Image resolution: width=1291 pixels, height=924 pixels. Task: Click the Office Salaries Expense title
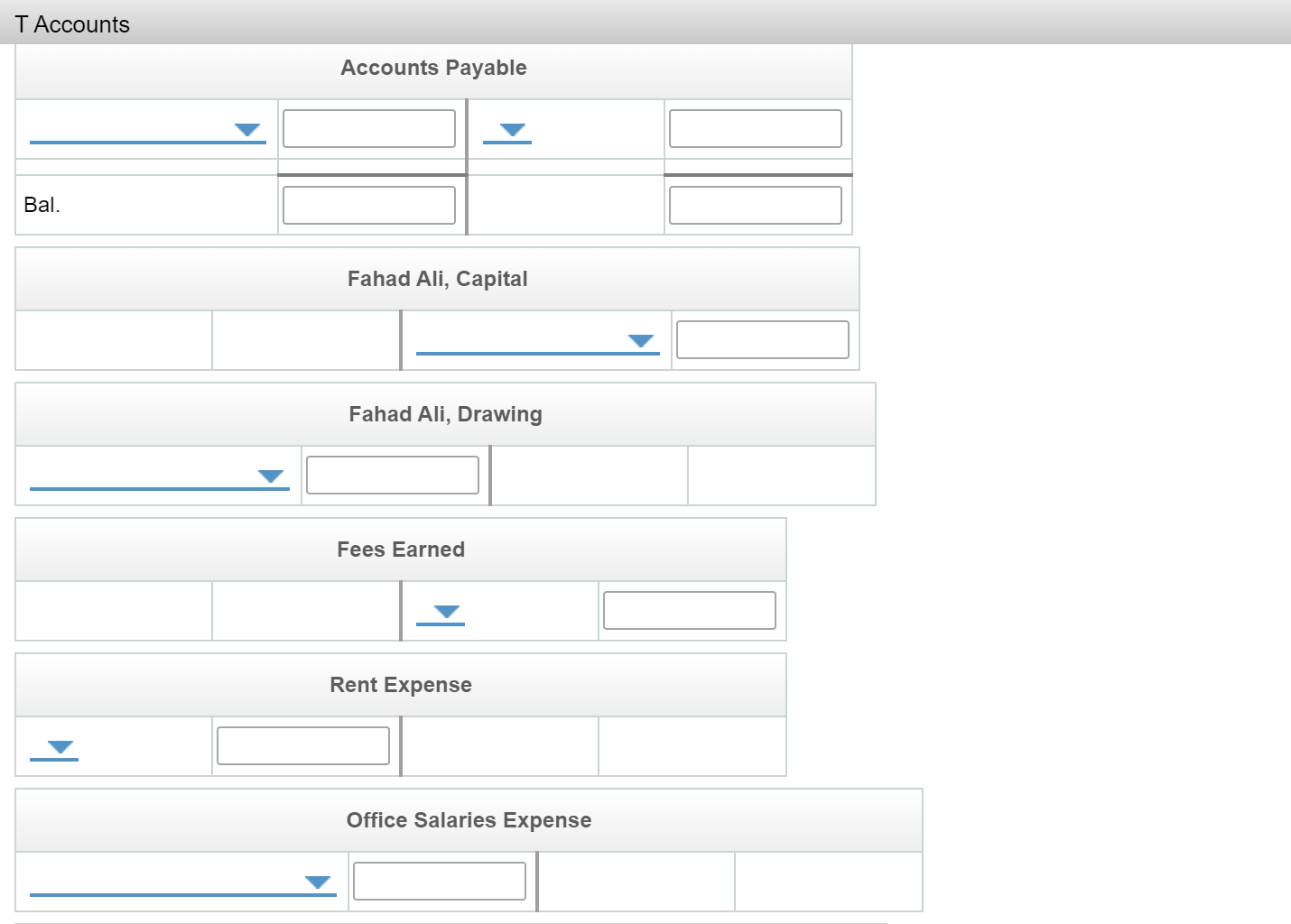pyautogui.click(x=469, y=820)
